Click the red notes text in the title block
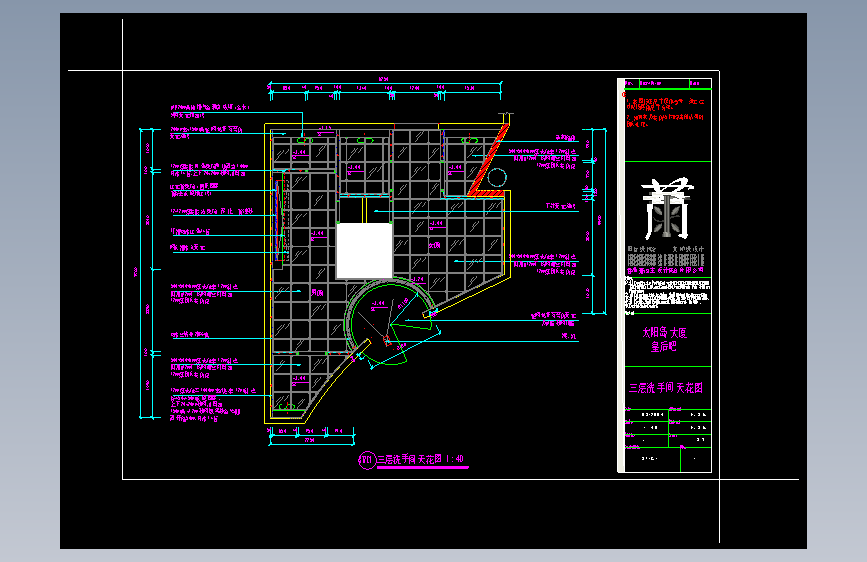 [x=665, y=112]
